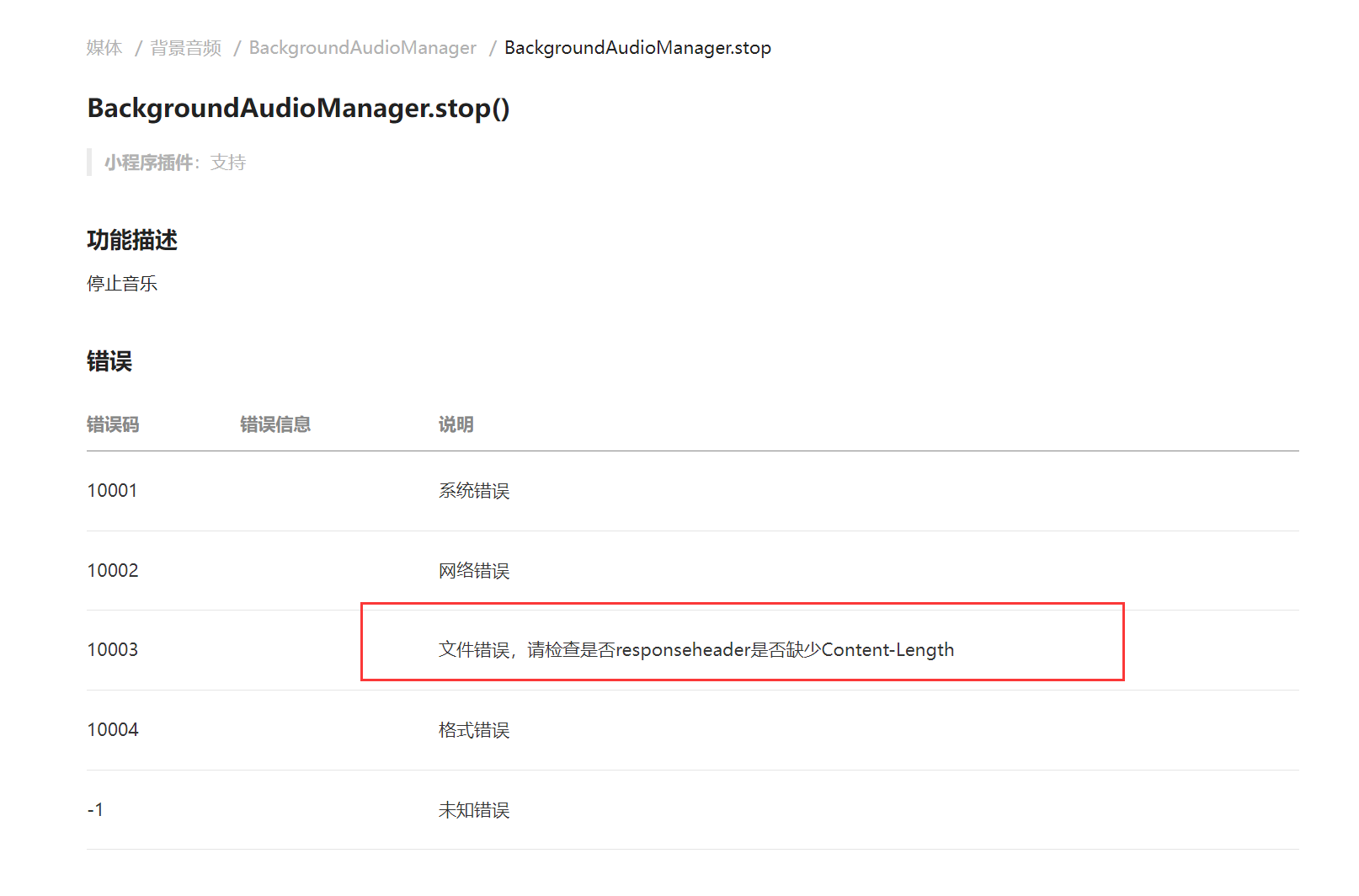Screen dimensions: 1359x896
Task: Select the 停止音乐 description text
Action: click(122, 284)
